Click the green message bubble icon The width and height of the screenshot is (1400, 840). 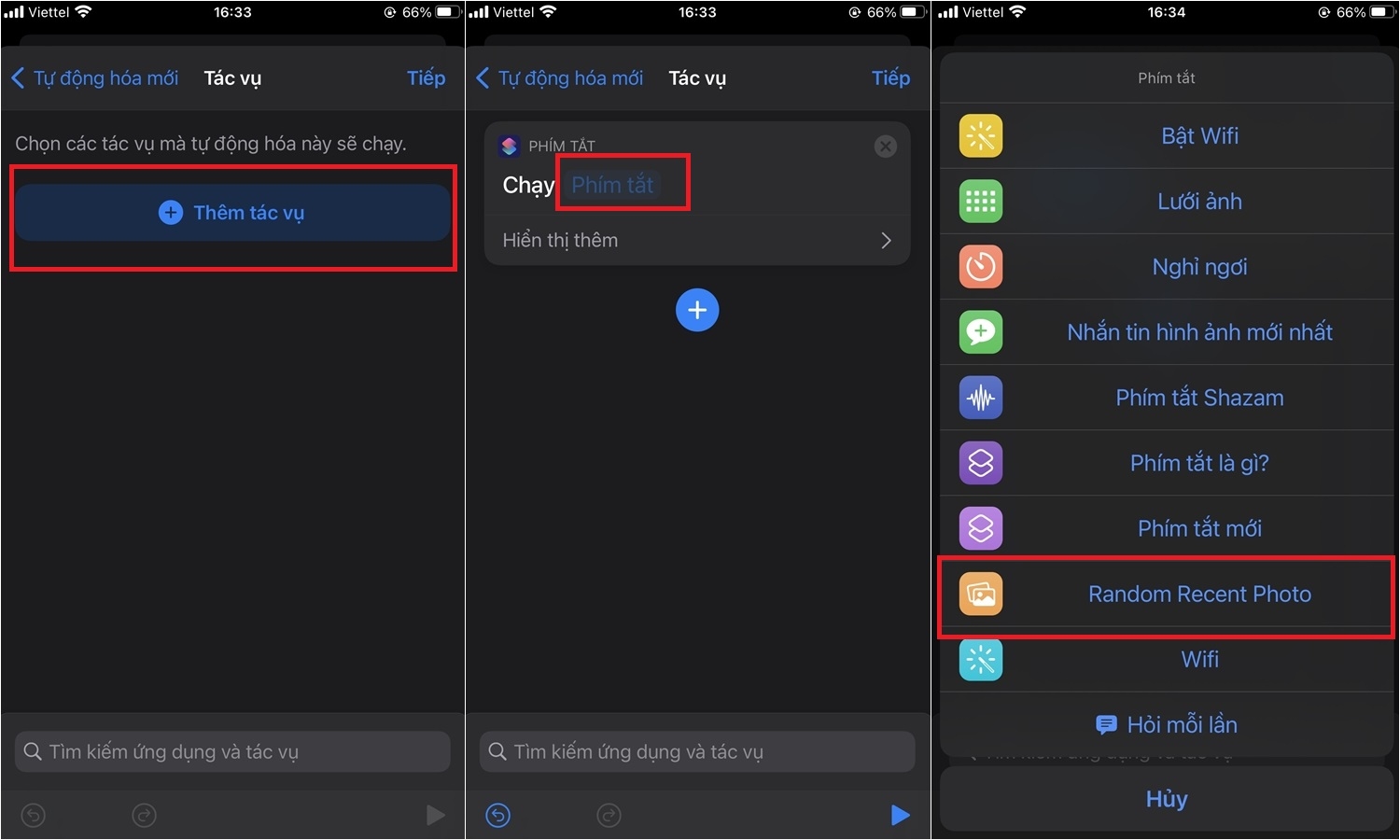pyautogui.click(x=981, y=332)
